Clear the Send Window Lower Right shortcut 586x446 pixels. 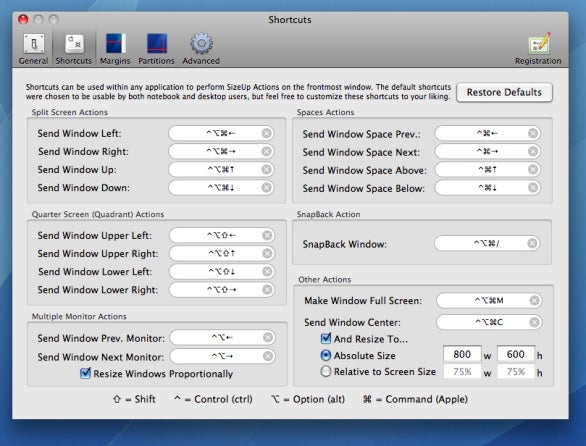[x=267, y=289]
